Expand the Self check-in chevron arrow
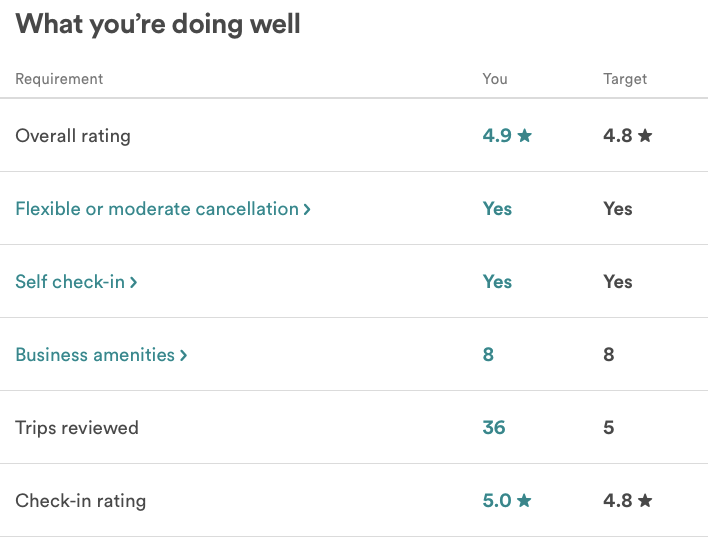This screenshot has height=549, width=728. tap(133, 282)
